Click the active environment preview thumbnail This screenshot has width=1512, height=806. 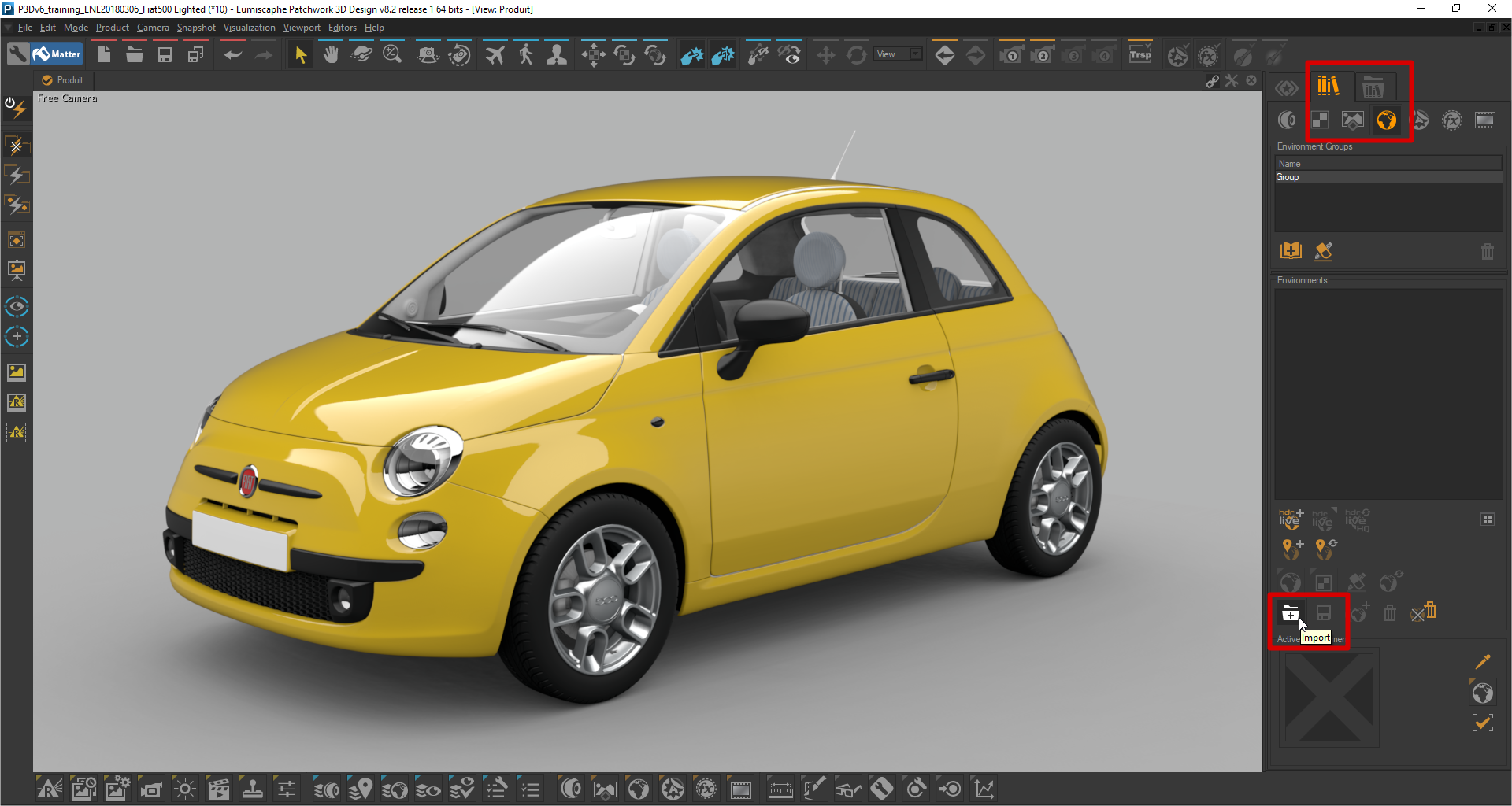1329,697
